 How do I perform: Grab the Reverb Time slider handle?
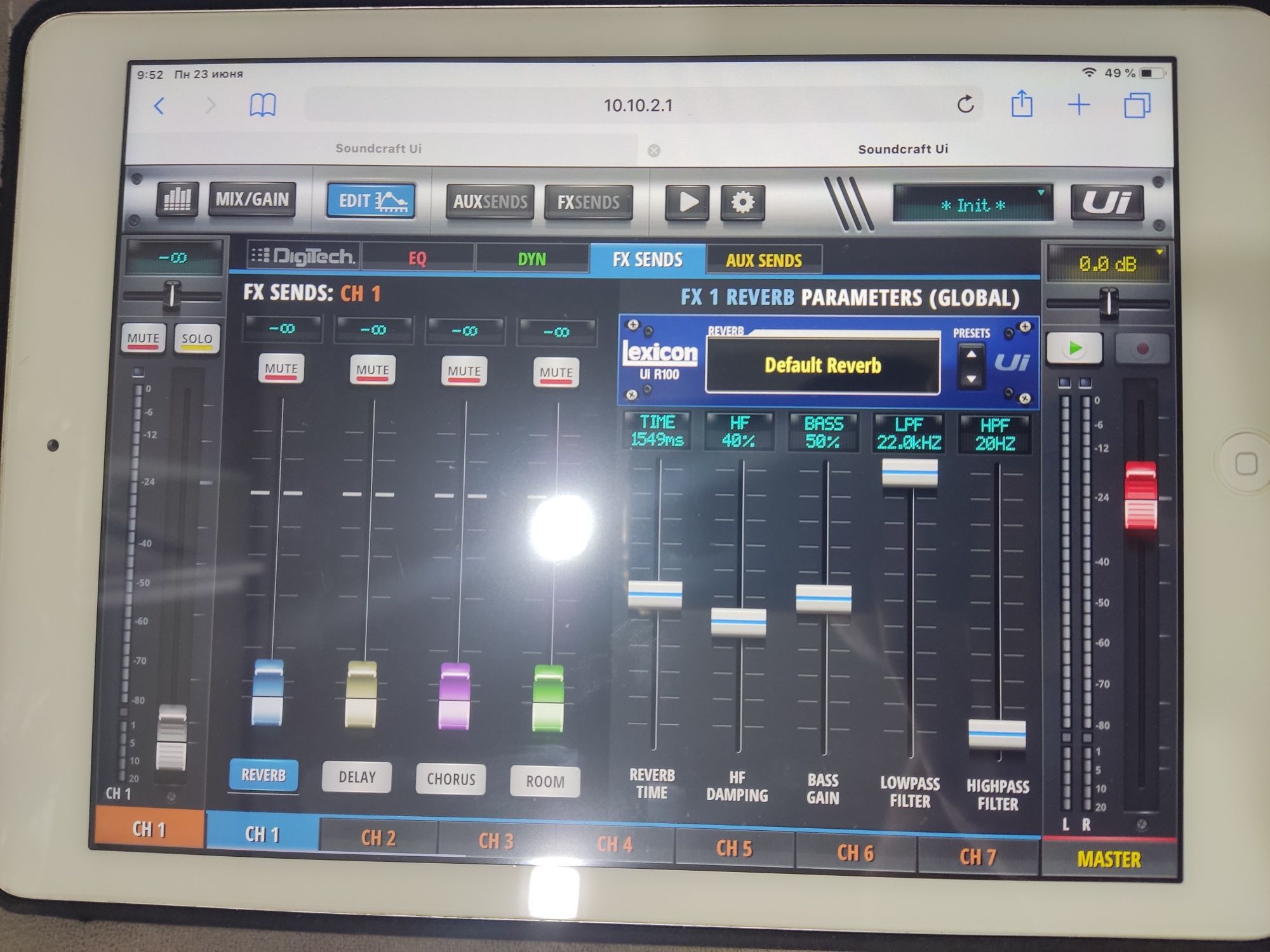pos(655,595)
